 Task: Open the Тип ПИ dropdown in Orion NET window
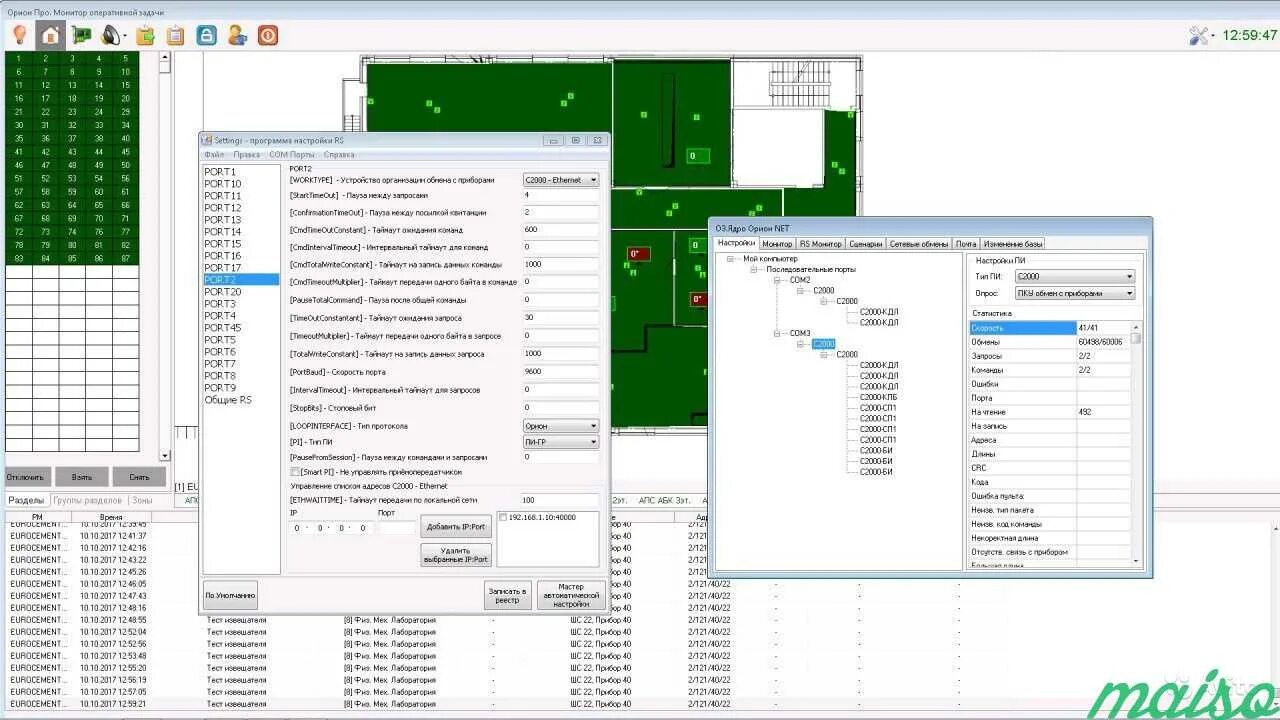tap(1074, 276)
